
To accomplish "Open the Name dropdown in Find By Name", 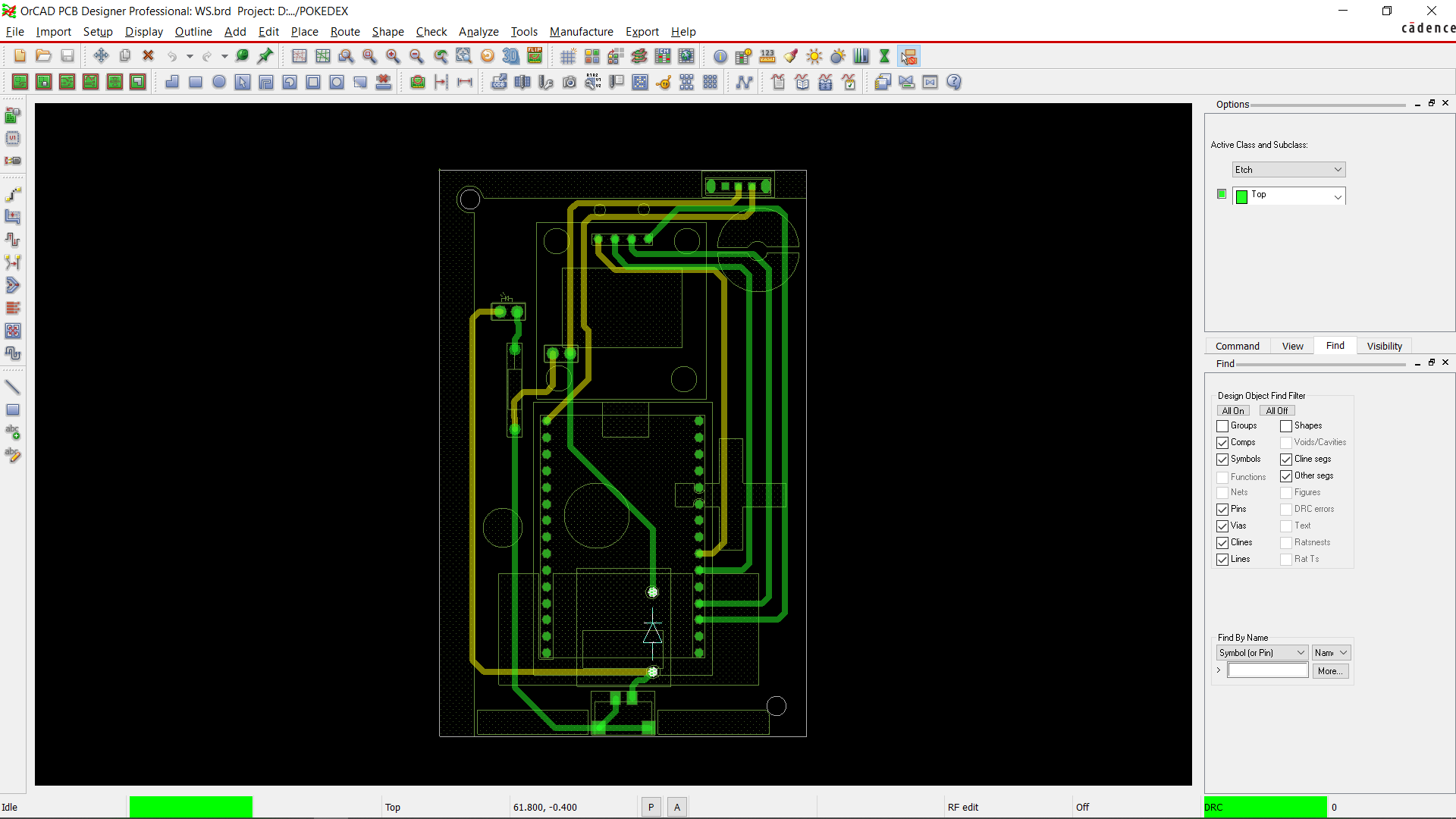I will pyautogui.click(x=1331, y=653).
